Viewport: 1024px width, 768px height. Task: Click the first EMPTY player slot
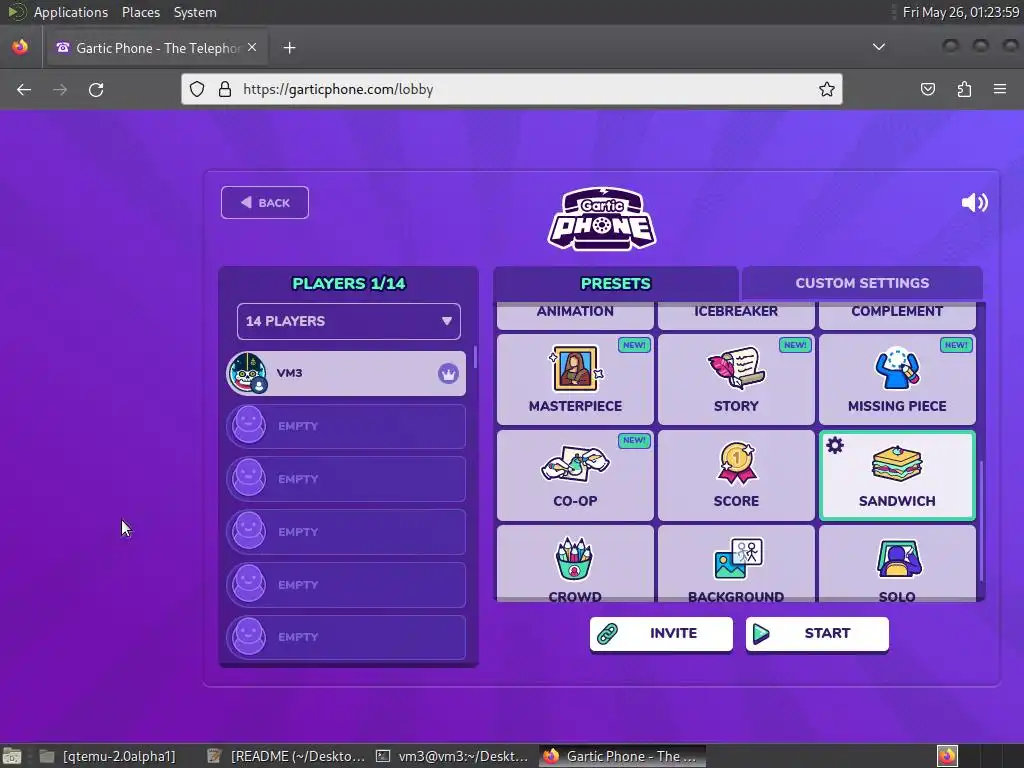click(347, 426)
